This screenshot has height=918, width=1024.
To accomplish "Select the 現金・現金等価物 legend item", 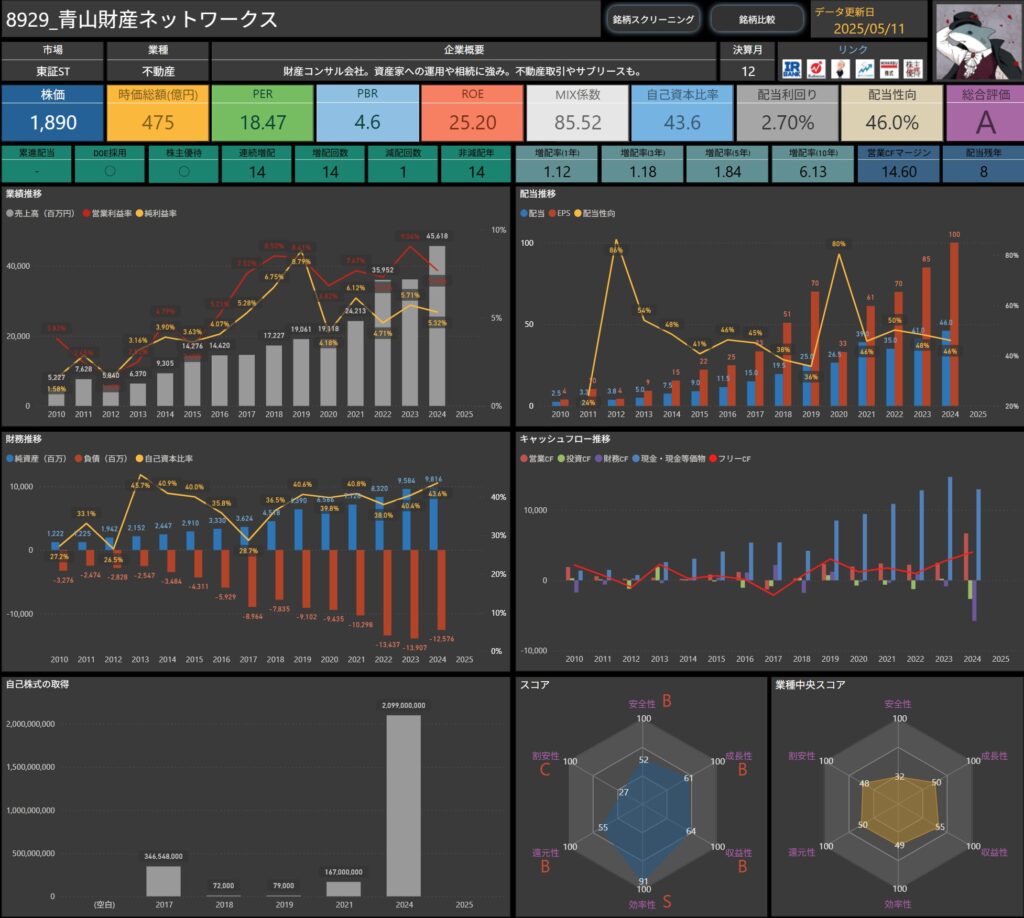I will [x=669, y=459].
